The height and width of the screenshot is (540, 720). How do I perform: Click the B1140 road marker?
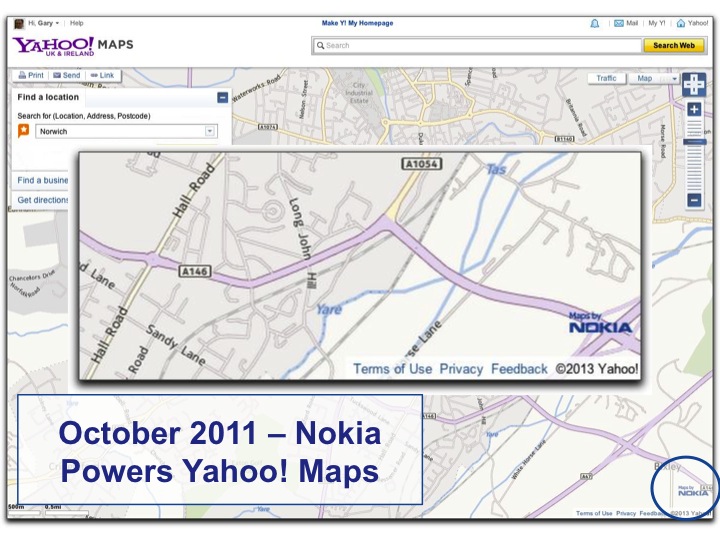565,139
